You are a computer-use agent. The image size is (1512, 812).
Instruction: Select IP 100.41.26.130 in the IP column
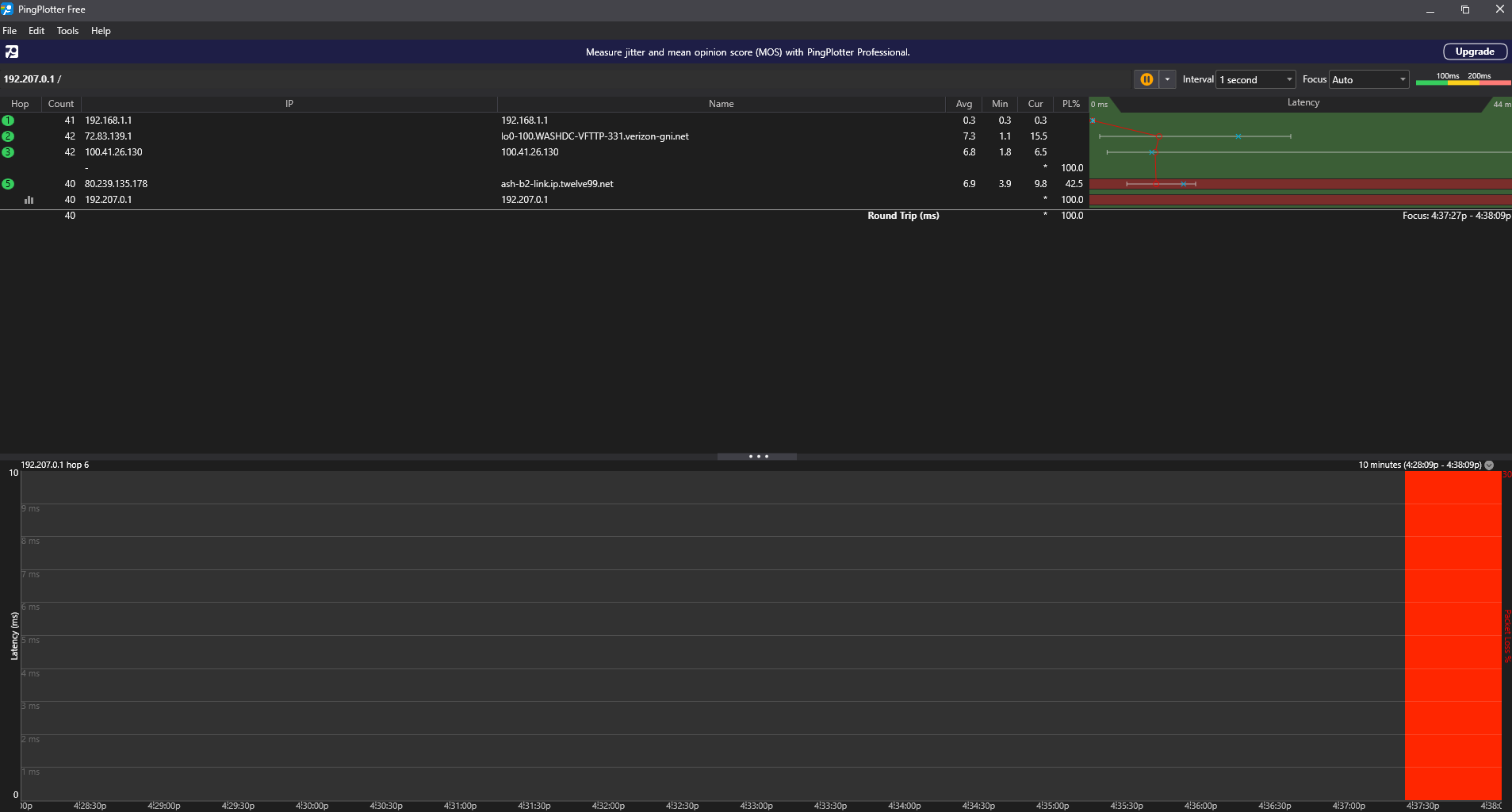113,152
